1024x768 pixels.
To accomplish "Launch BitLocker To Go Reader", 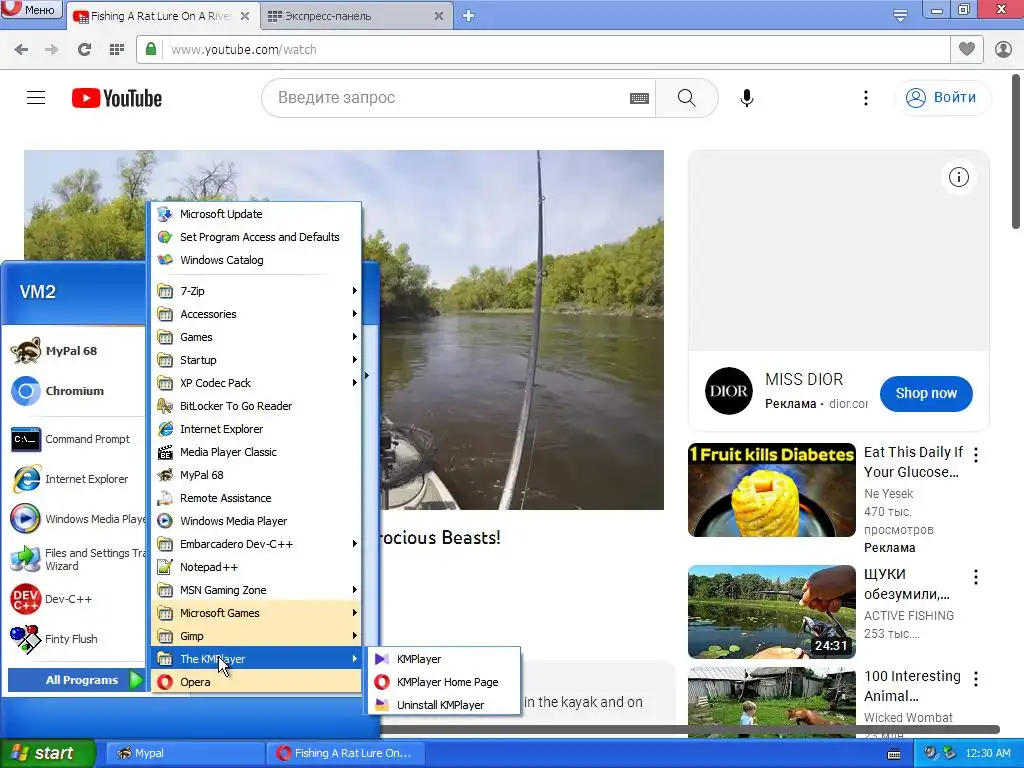I will pyautogui.click(x=256, y=406).
